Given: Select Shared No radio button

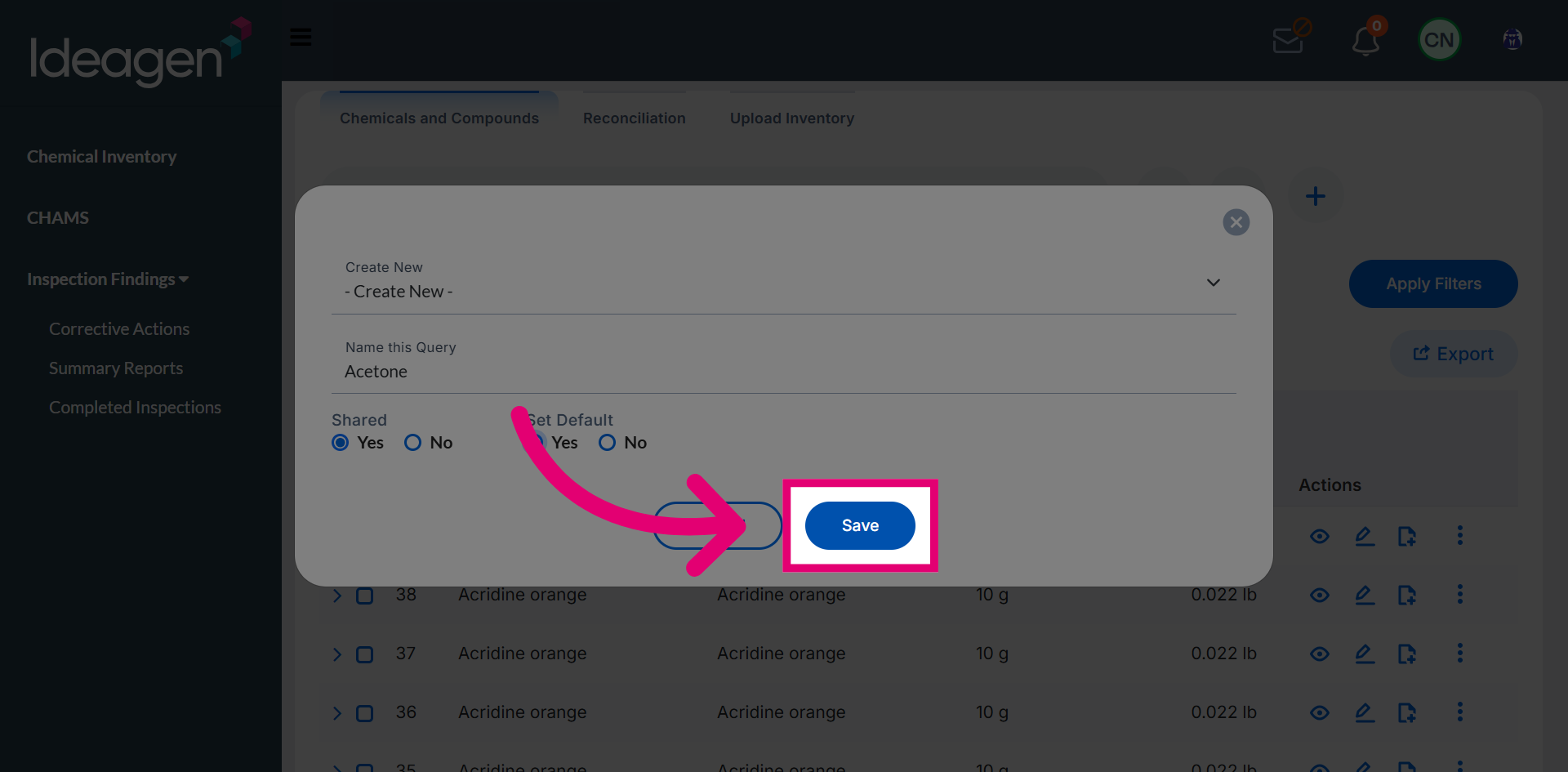Looking at the screenshot, I should [x=413, y=443].
